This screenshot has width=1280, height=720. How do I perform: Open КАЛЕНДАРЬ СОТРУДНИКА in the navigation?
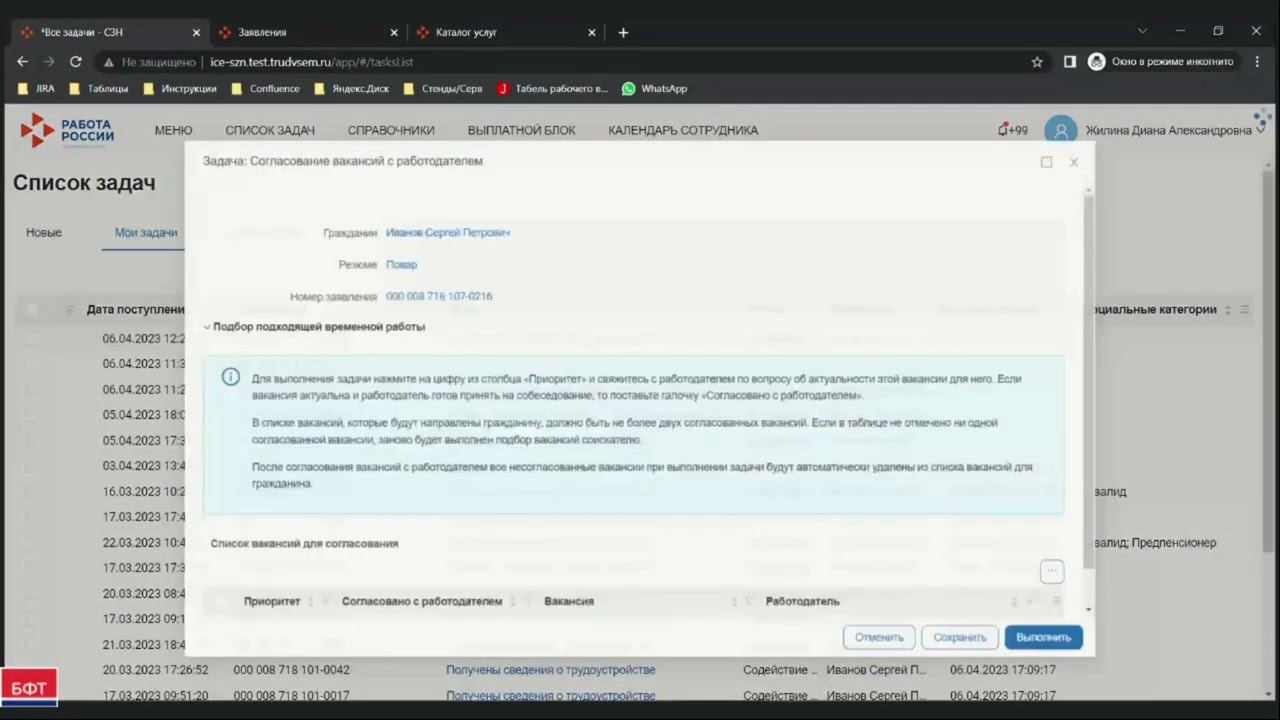[683, 131]
